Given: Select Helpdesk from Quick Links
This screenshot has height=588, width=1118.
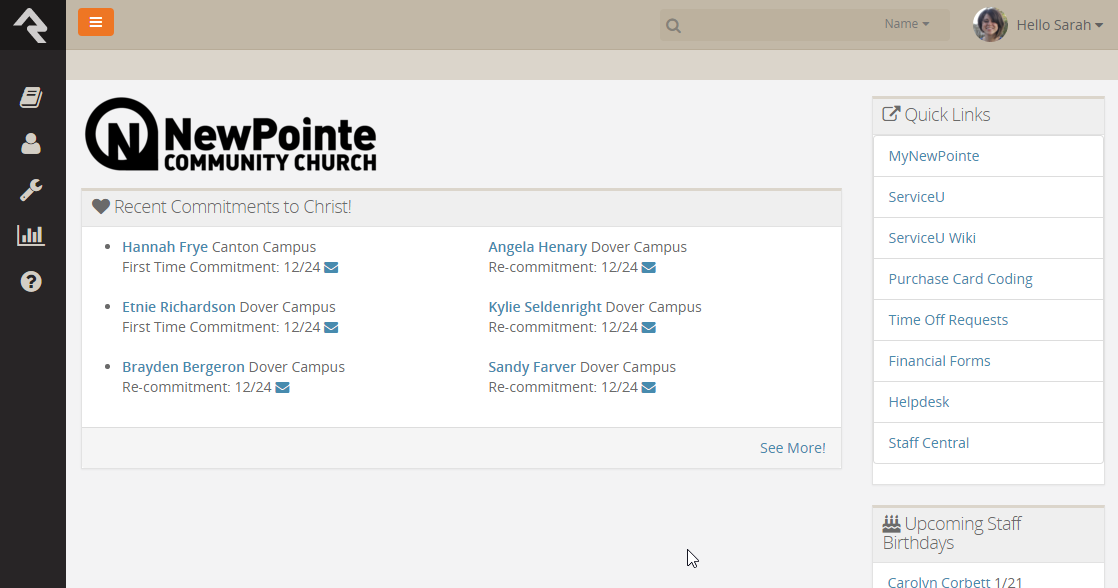Looking at the screenshot, I should (x=918, y=402).
